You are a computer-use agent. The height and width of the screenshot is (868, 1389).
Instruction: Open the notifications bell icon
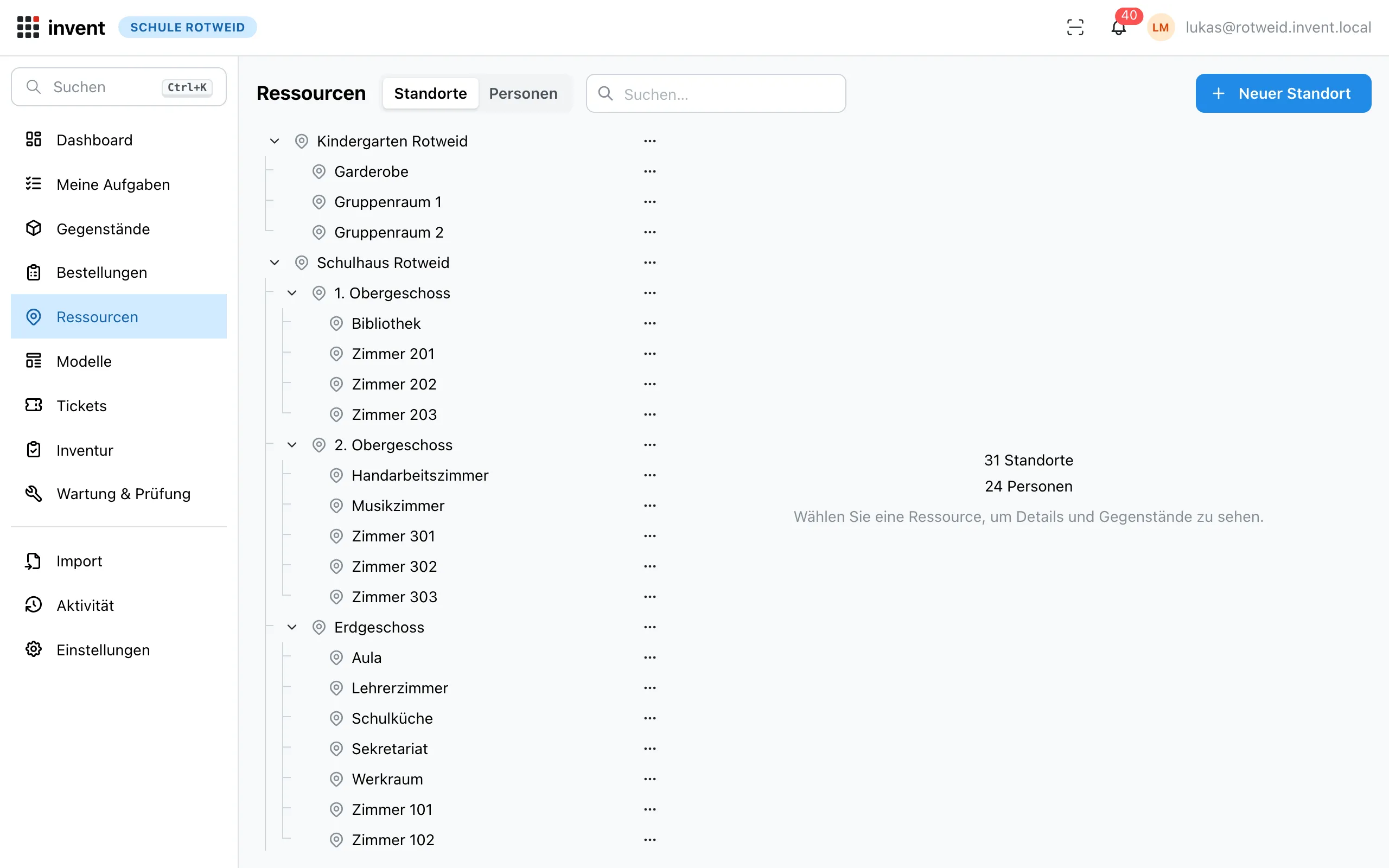coord(1118,28)
